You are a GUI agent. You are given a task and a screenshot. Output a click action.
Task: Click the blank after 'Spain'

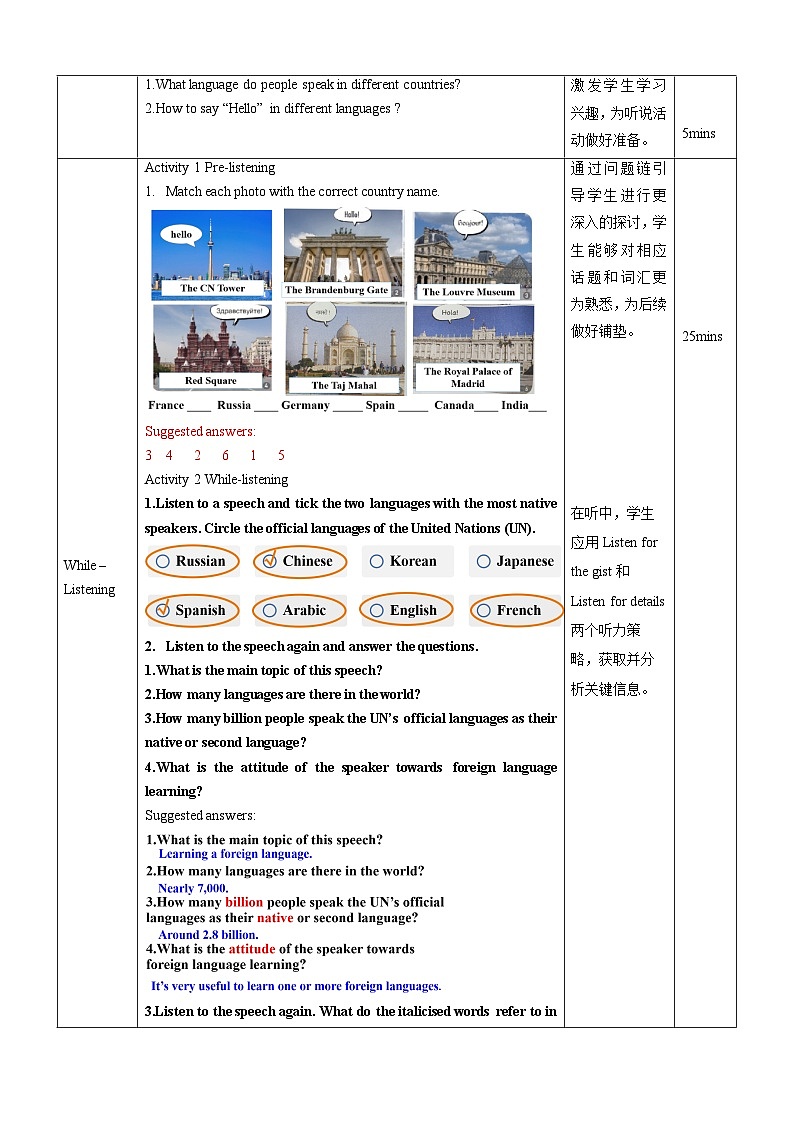point(412,407)
